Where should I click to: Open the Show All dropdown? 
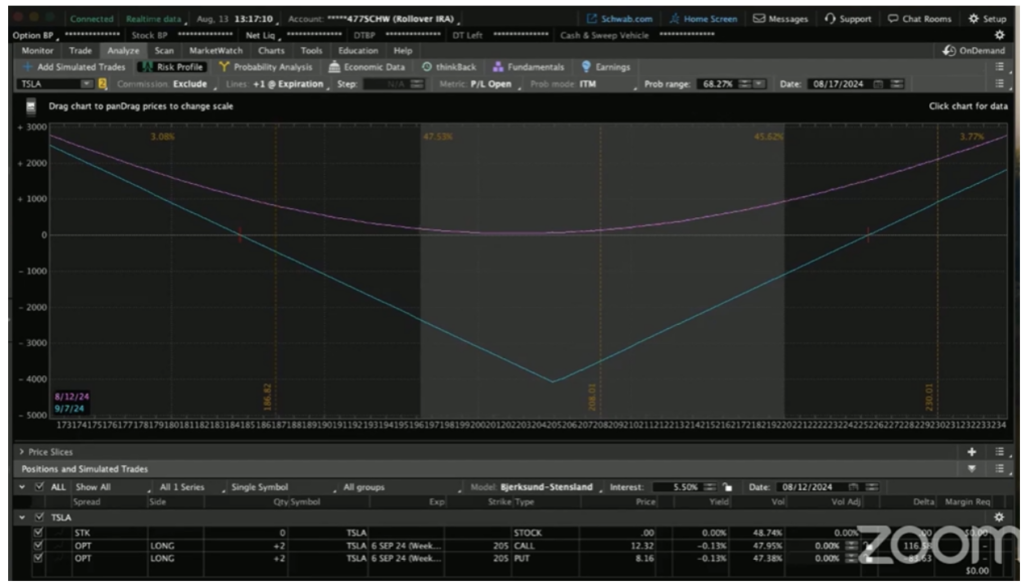112,487
